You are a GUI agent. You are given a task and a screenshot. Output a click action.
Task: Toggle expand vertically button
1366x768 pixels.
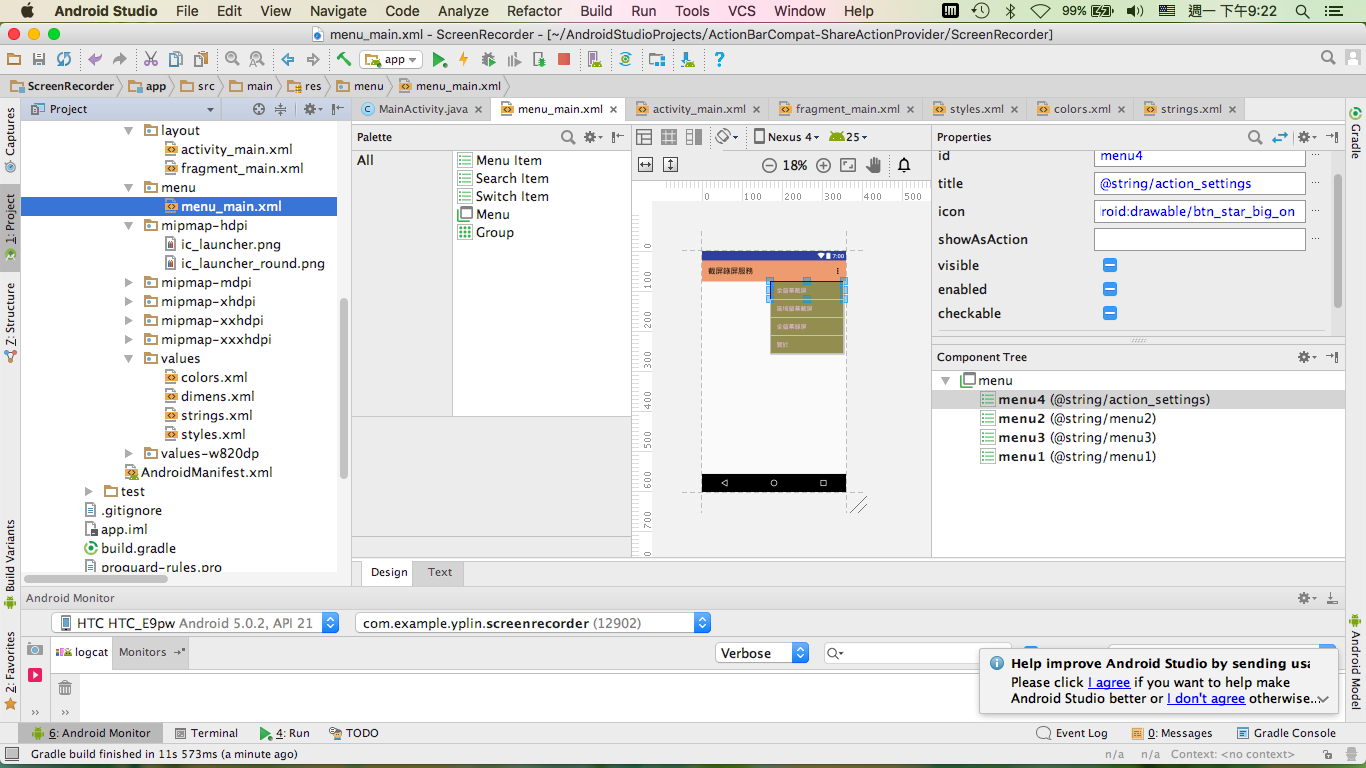tap(670, 165)
